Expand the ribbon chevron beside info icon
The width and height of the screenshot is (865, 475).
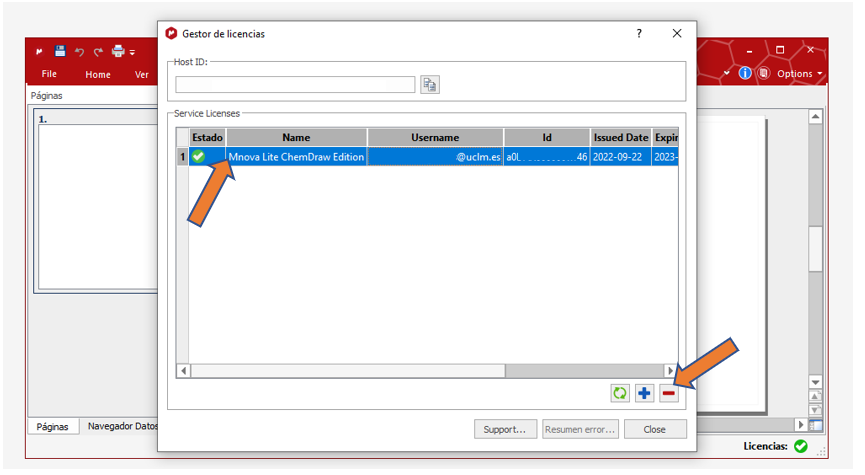(x=727, y=73)
